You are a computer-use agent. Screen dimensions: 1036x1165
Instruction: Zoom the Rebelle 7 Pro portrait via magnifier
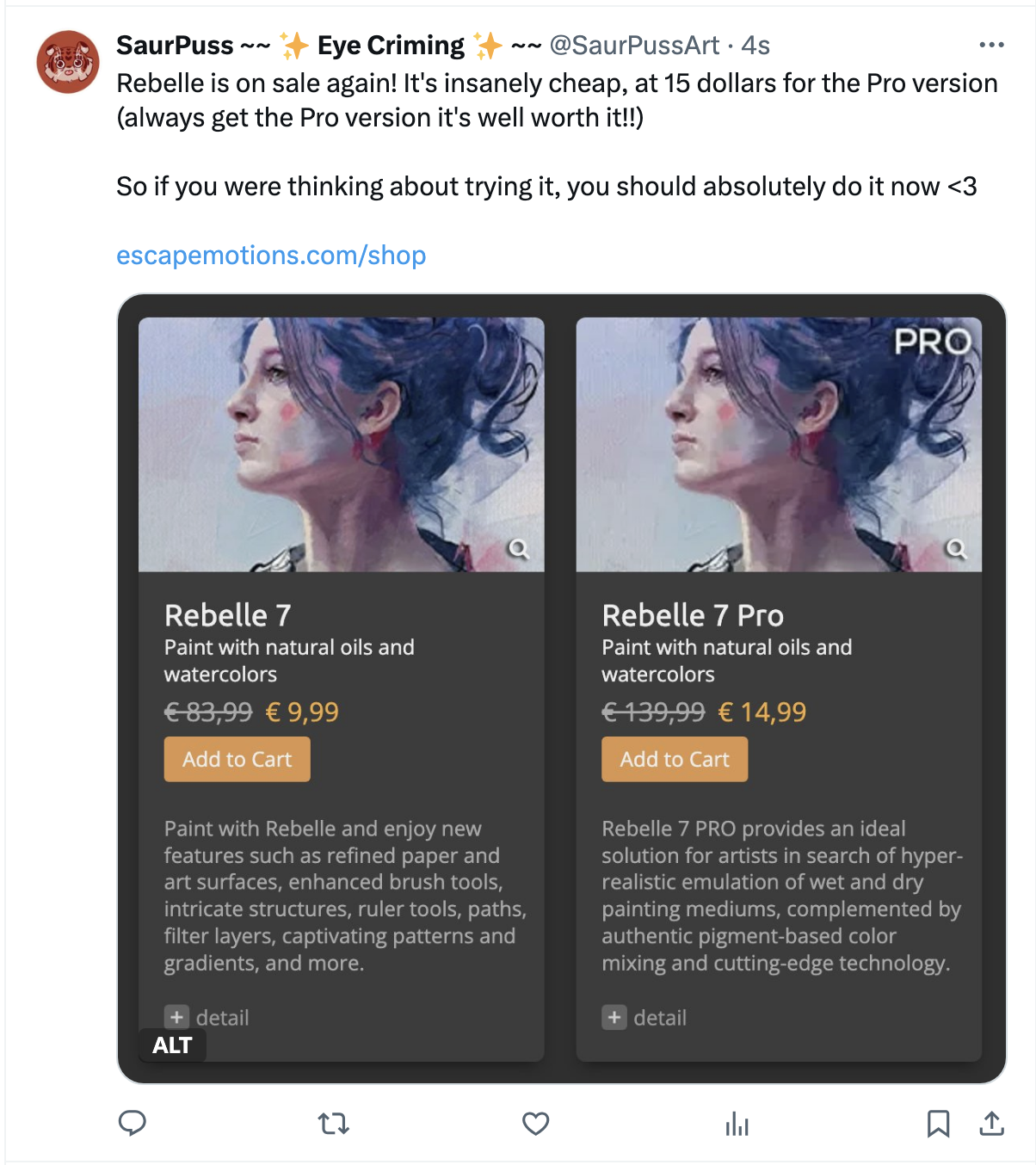(x=956, y=548)
